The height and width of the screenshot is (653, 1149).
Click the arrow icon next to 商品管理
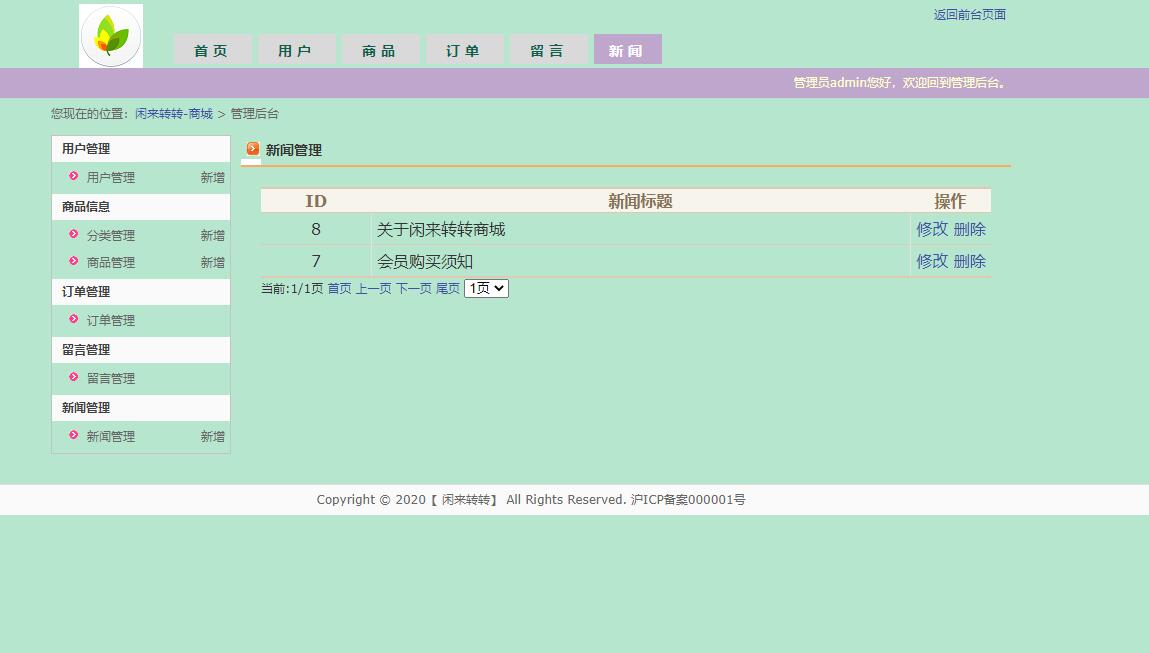click(73, 262)
